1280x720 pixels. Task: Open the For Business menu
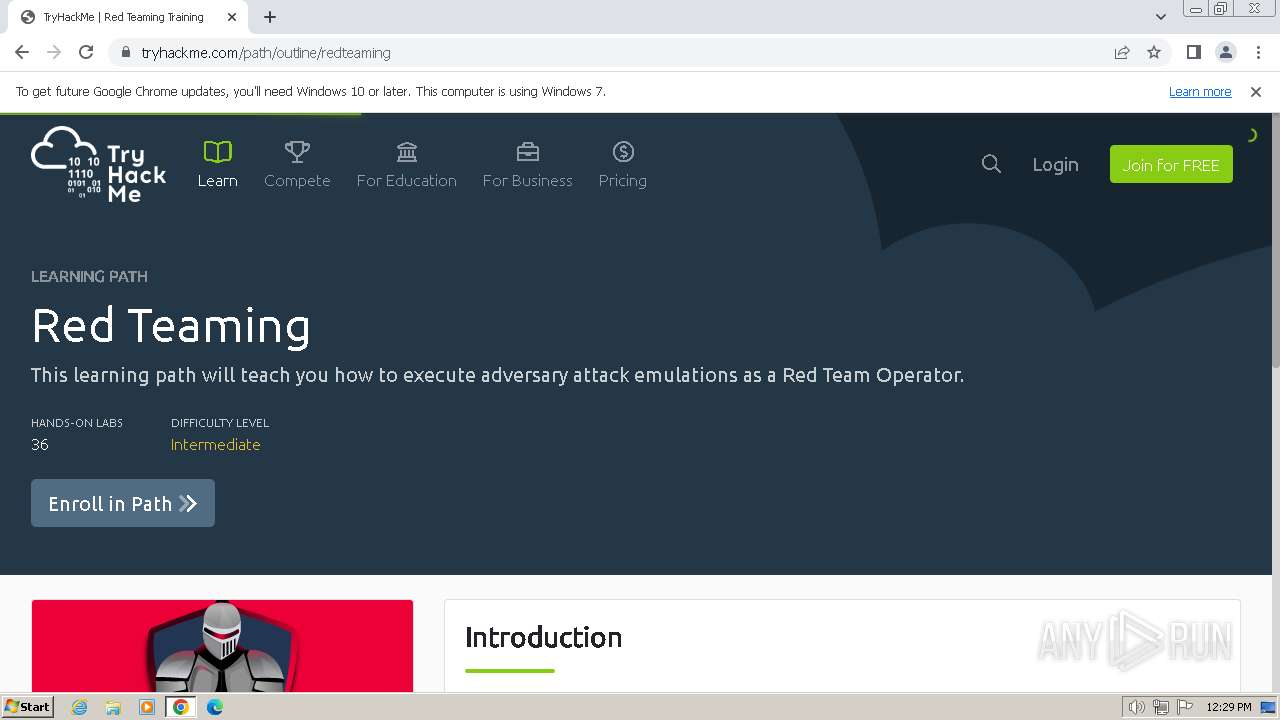coord(527,165)
